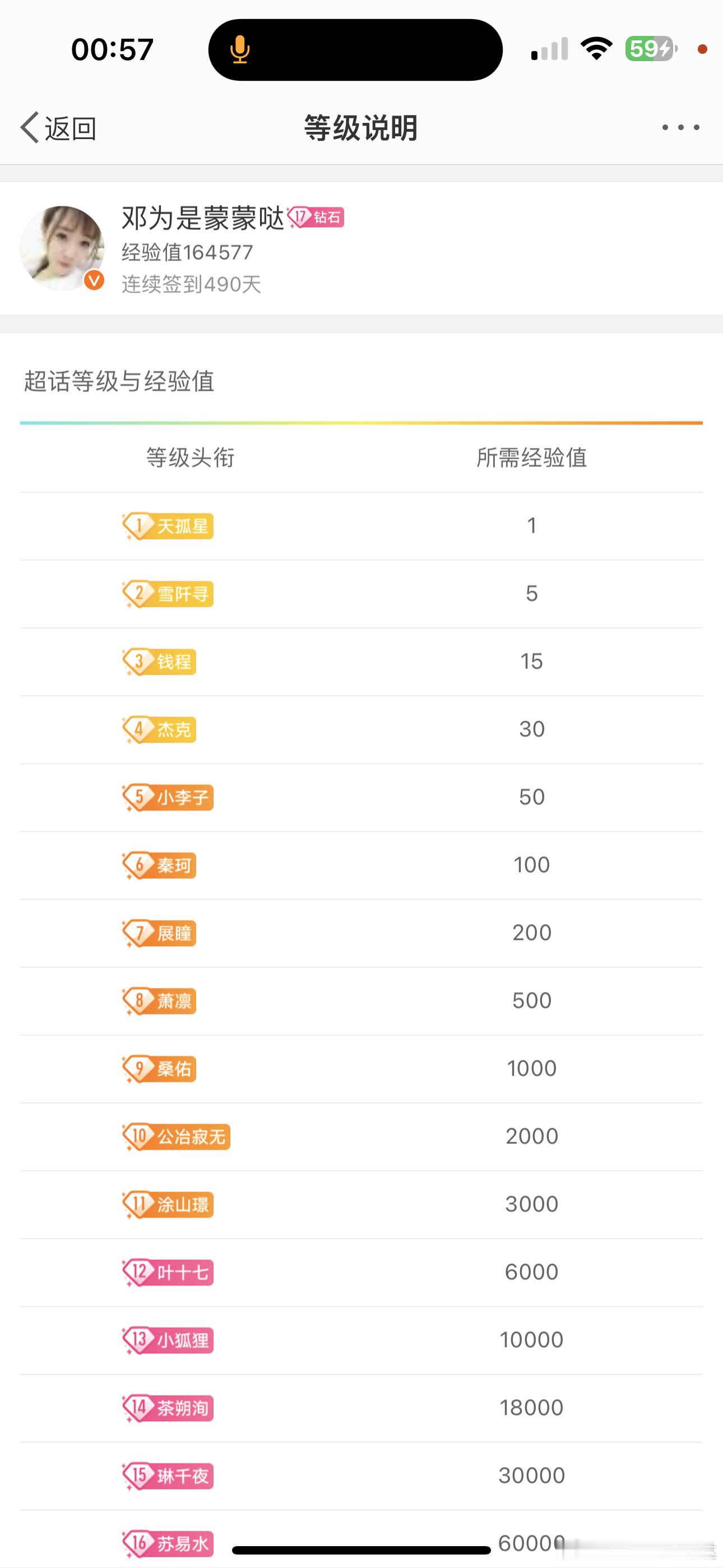
Task: Select the level 13 小狐狸 badge
Action: (x=168, y=1340)
